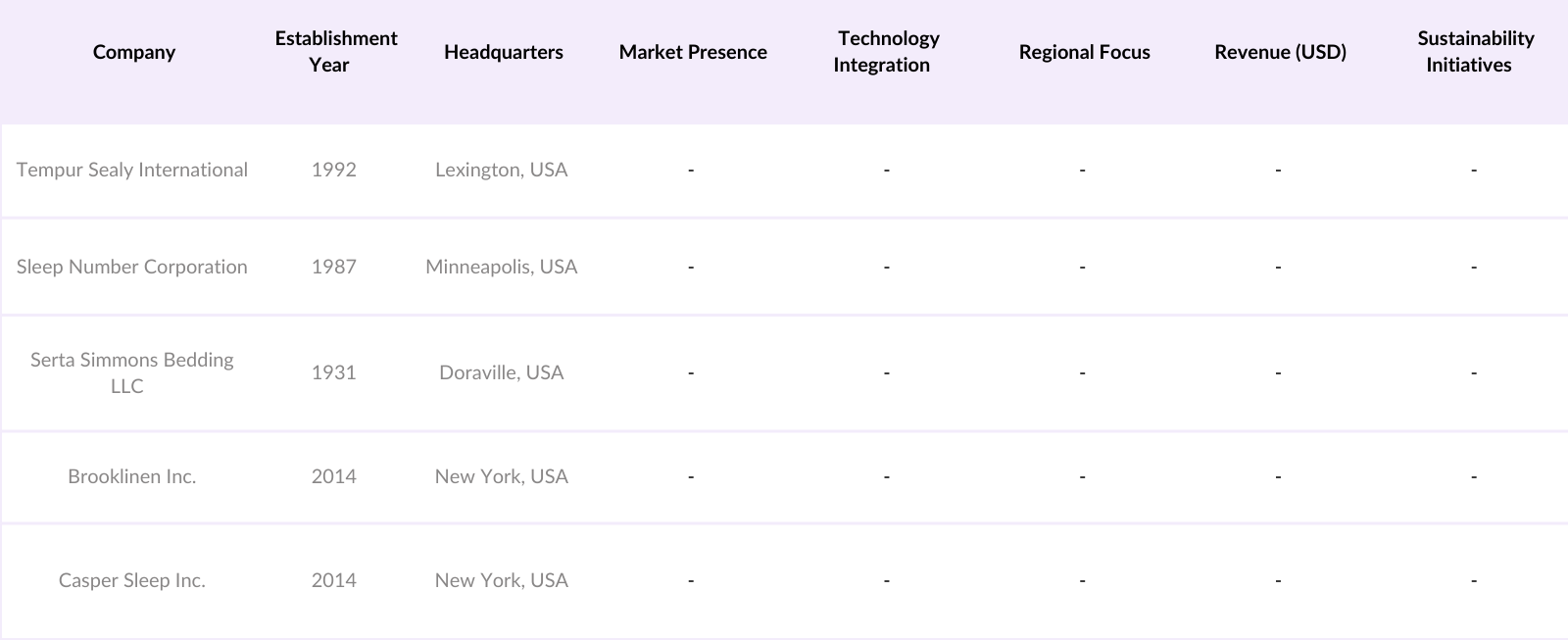Click the Headquarters column header
Screen dimensions: 1568x640
pos(503,52)
